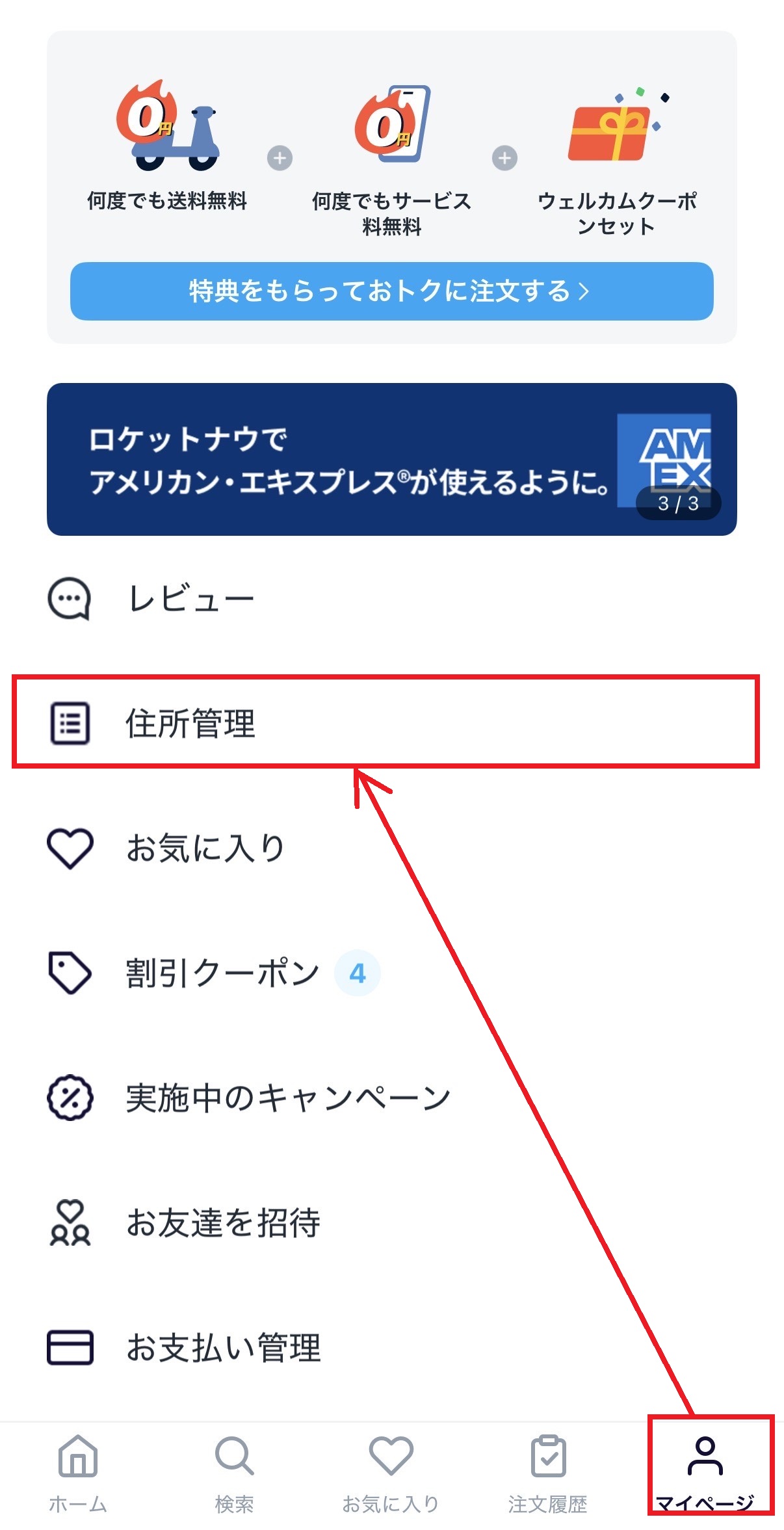Tap the 3 / 3 banner page indicator

pyautogui.click(x=678, y=503)
